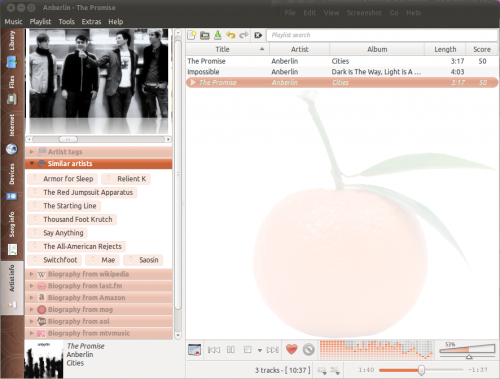Screen dimensions: 500x379
Task: Switch to the Internet sidebar tab
Action: coord(12,135)
